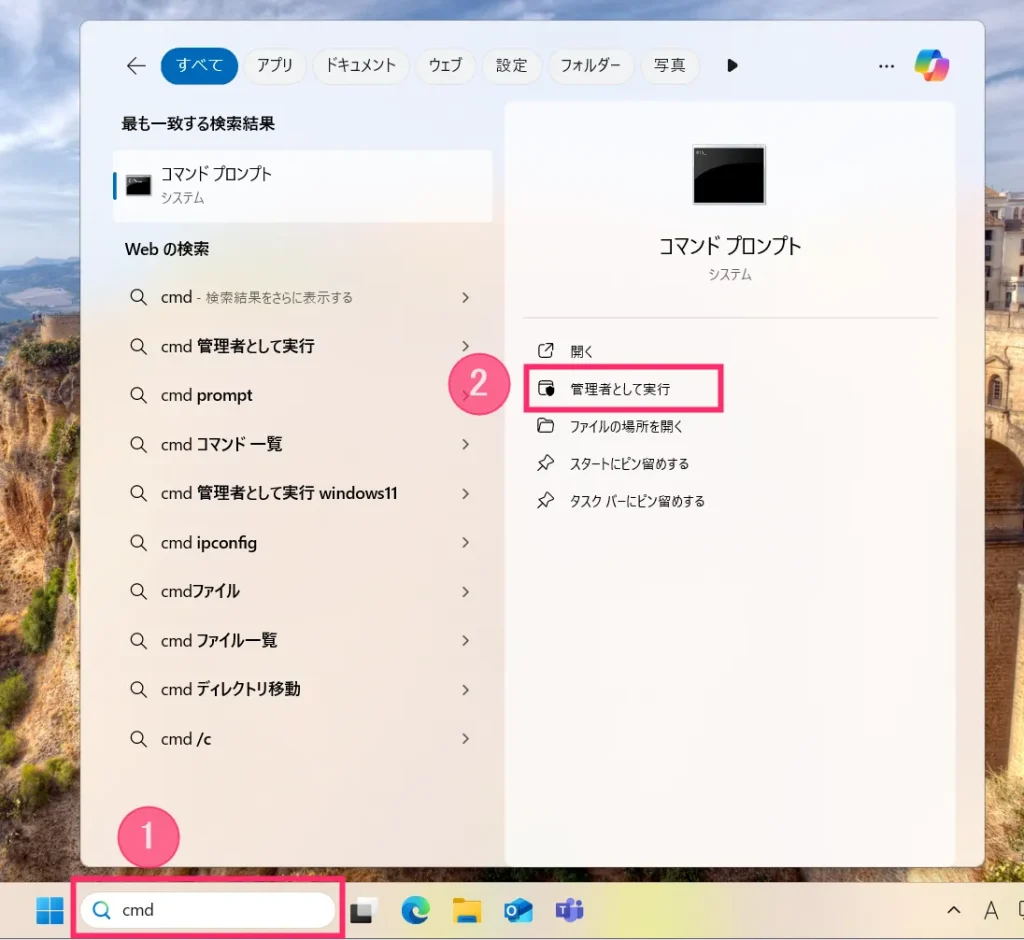Expand chevron for cmd ipconfig
1024x940 pixels.
coord(465,542)
